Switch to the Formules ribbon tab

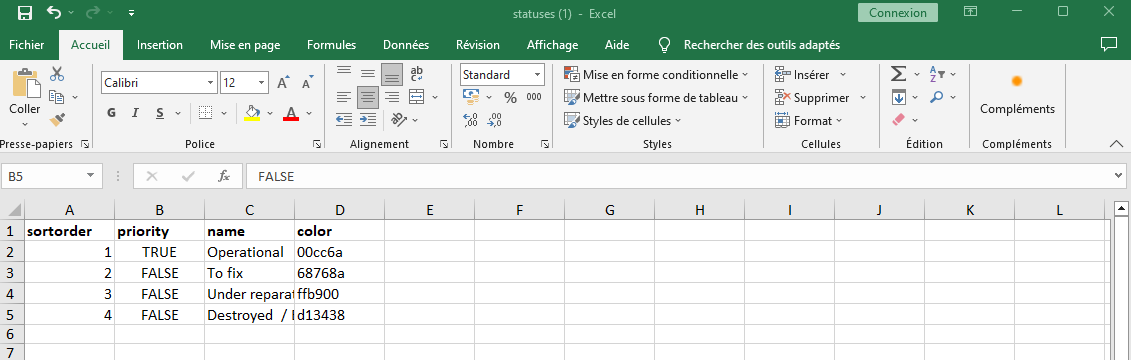tap(331, 45)
